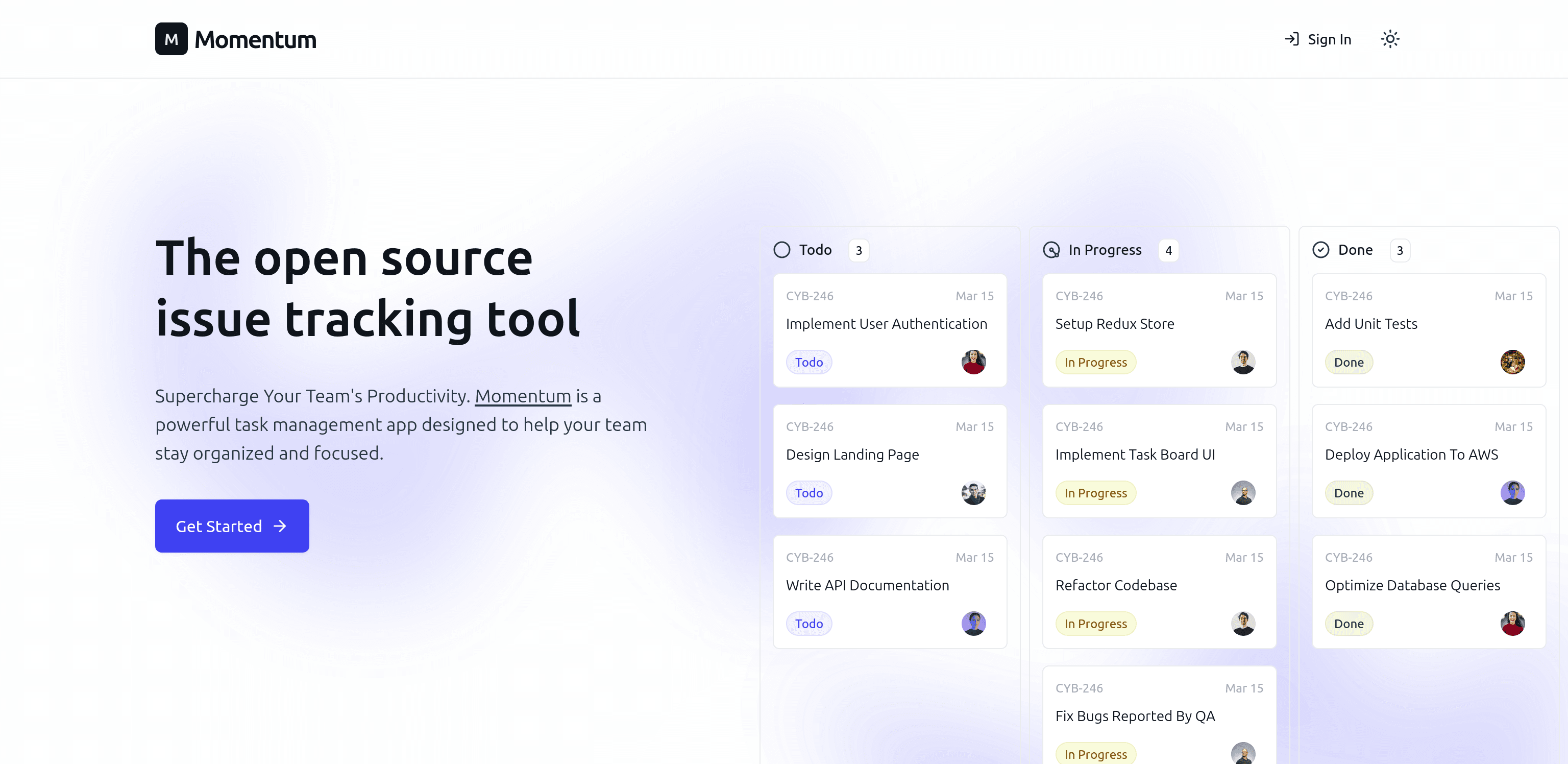Click CYB-246 ID on Implement User Authentication card
This screenshot has height=764, width=1568.
(810, 296)
